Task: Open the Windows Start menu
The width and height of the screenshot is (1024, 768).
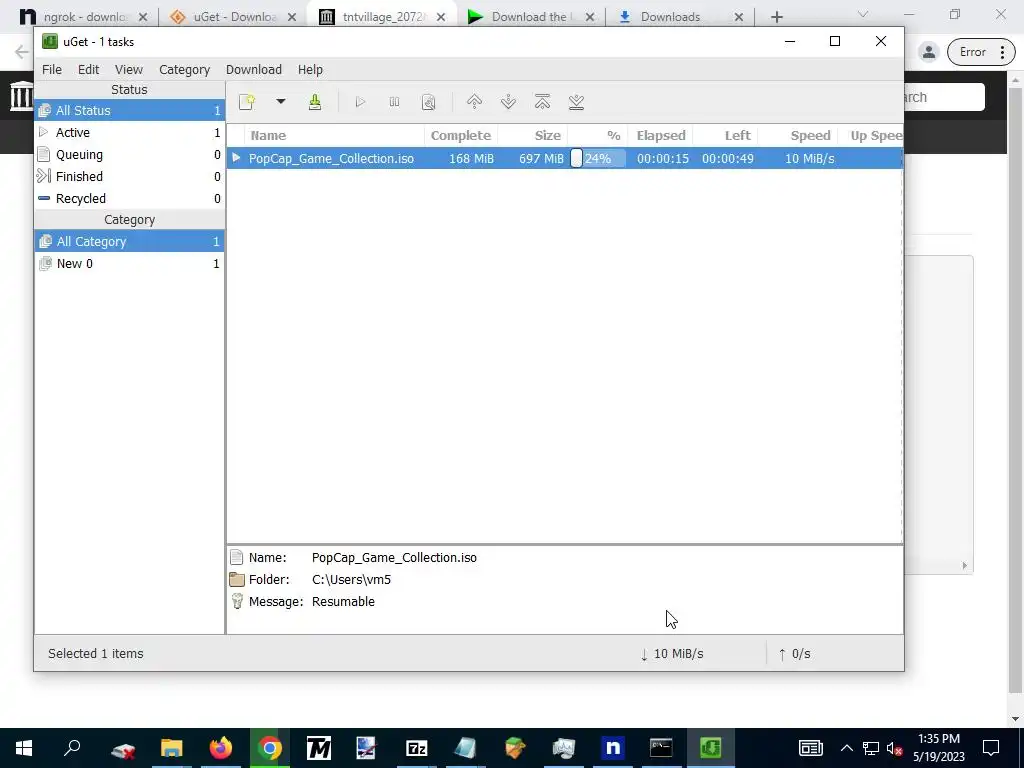Action: coord(24,748)
